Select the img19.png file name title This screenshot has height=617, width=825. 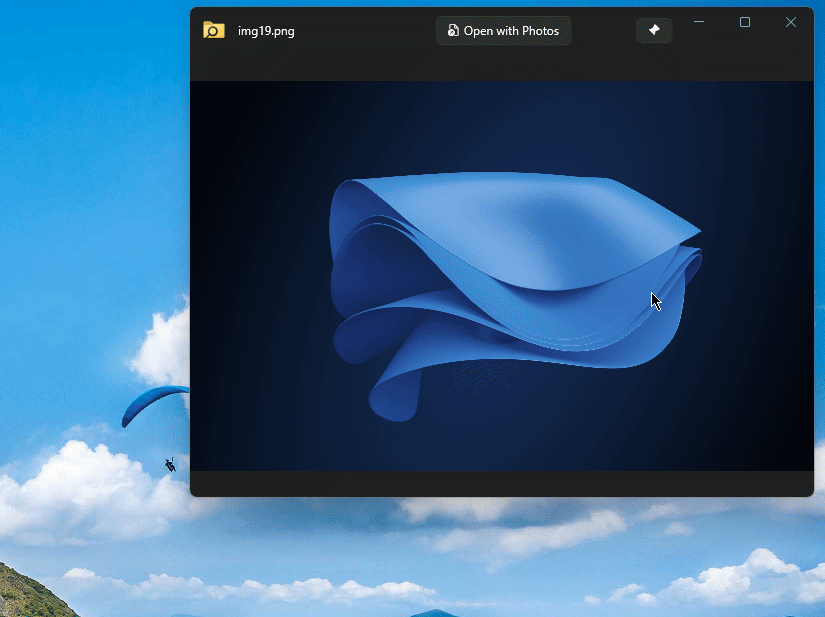[x=266, y=31]
